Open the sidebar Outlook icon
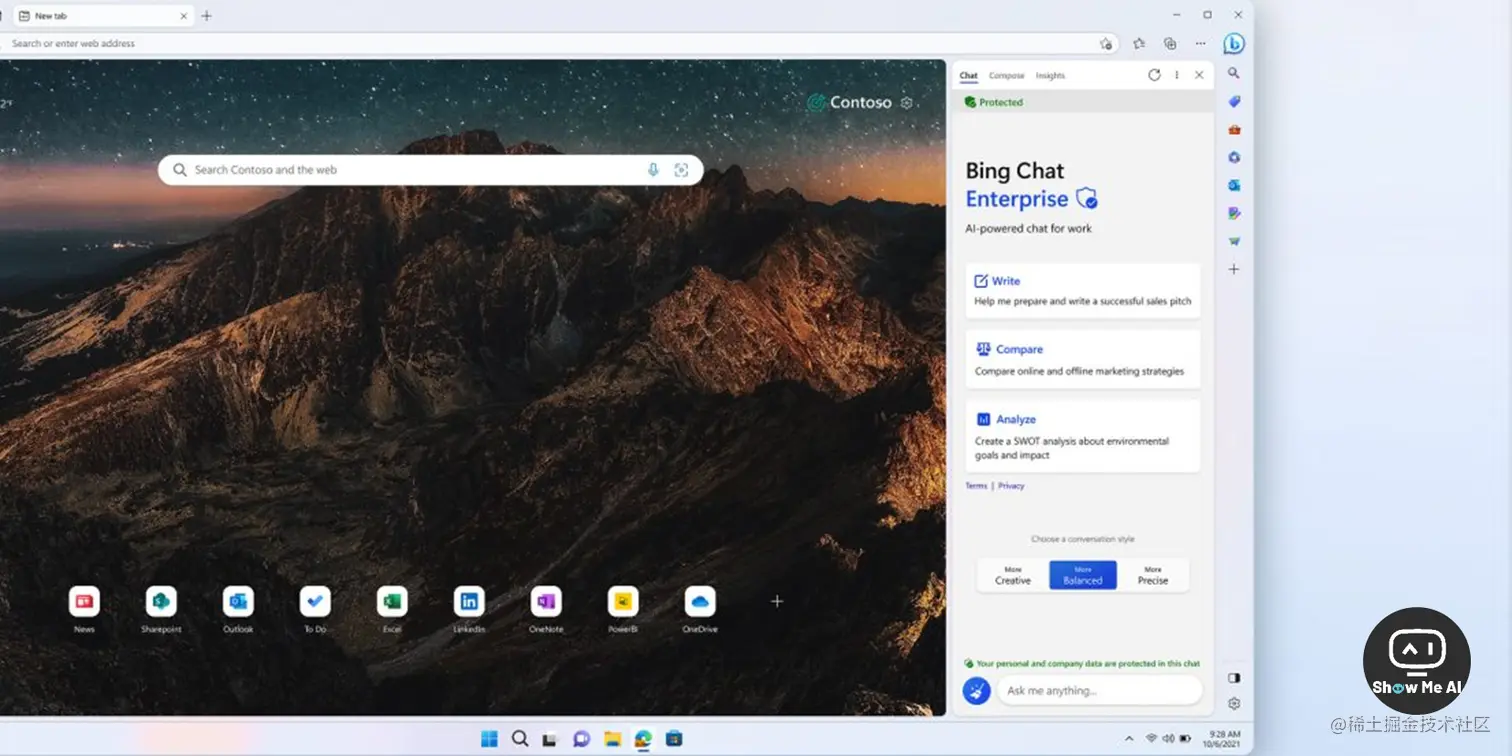 1234,185
